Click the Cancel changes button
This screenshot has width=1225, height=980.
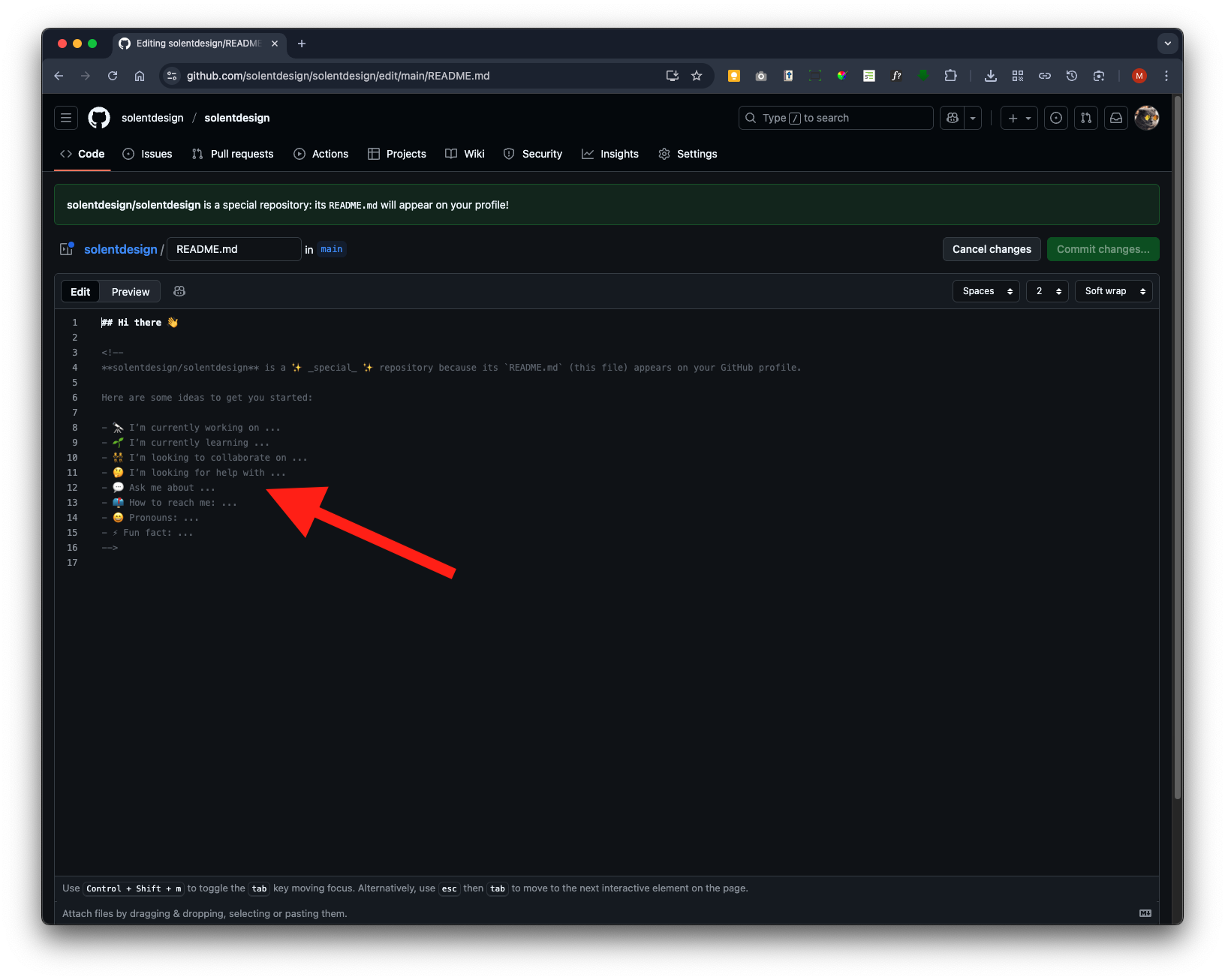(992, 249)
